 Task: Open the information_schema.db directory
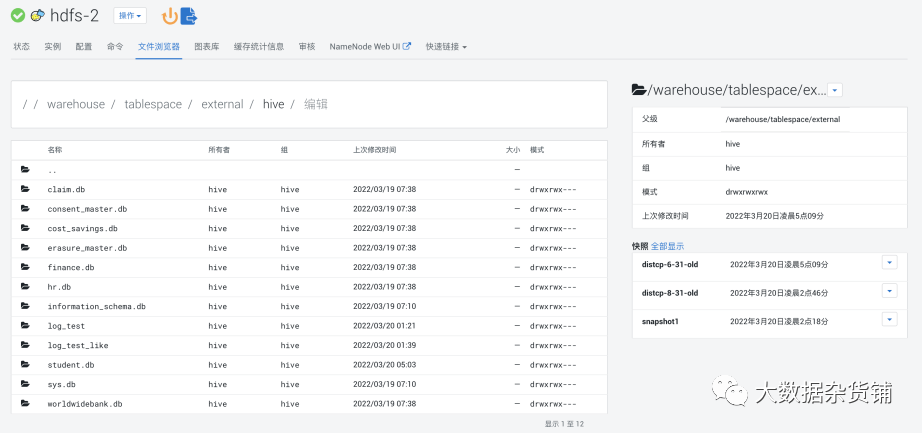pyautogui.click(x=96, y=307)
